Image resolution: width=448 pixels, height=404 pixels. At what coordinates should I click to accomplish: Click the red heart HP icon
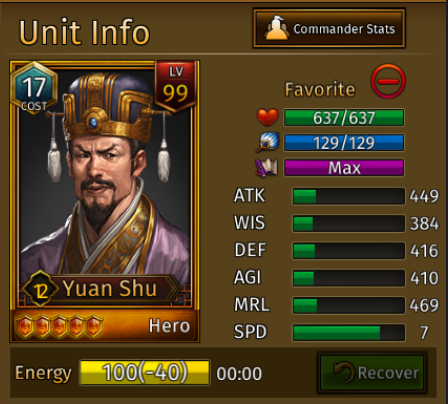[267, 117]
